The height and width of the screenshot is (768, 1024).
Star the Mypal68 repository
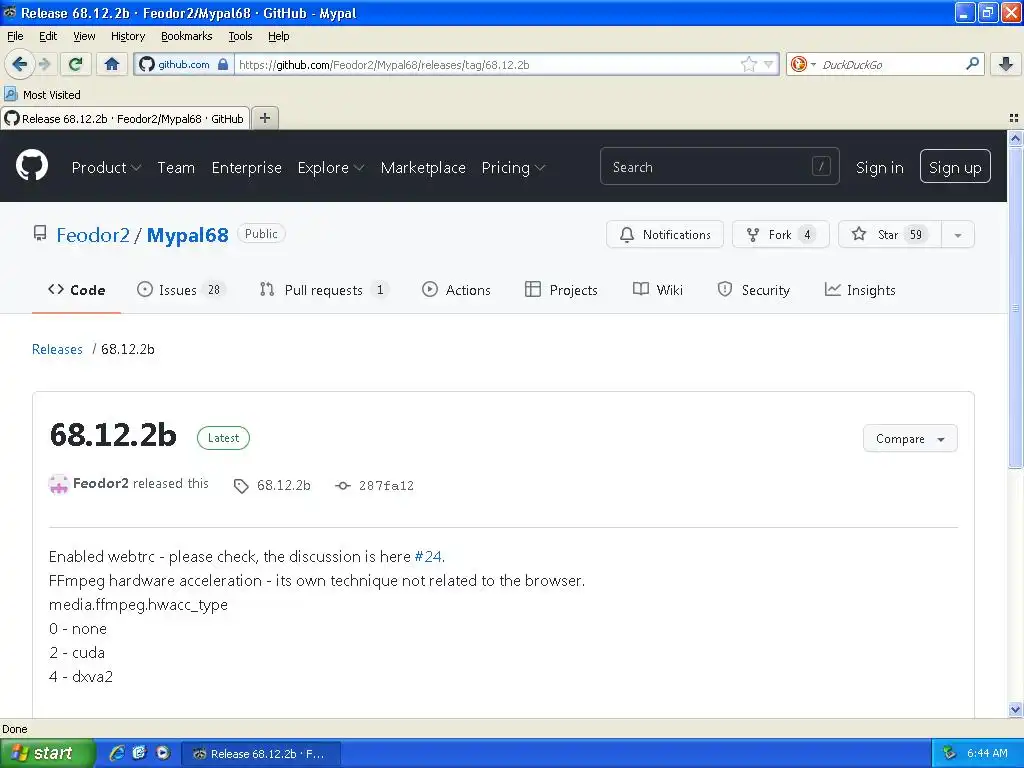point(889,235)
